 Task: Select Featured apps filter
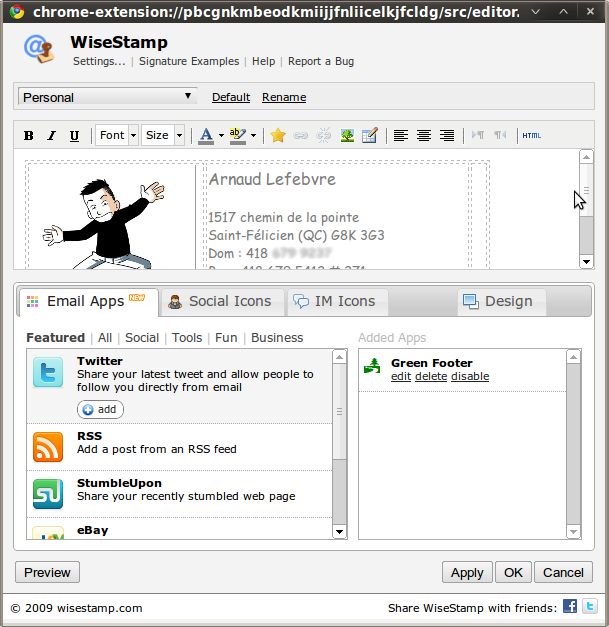point(56,338)
